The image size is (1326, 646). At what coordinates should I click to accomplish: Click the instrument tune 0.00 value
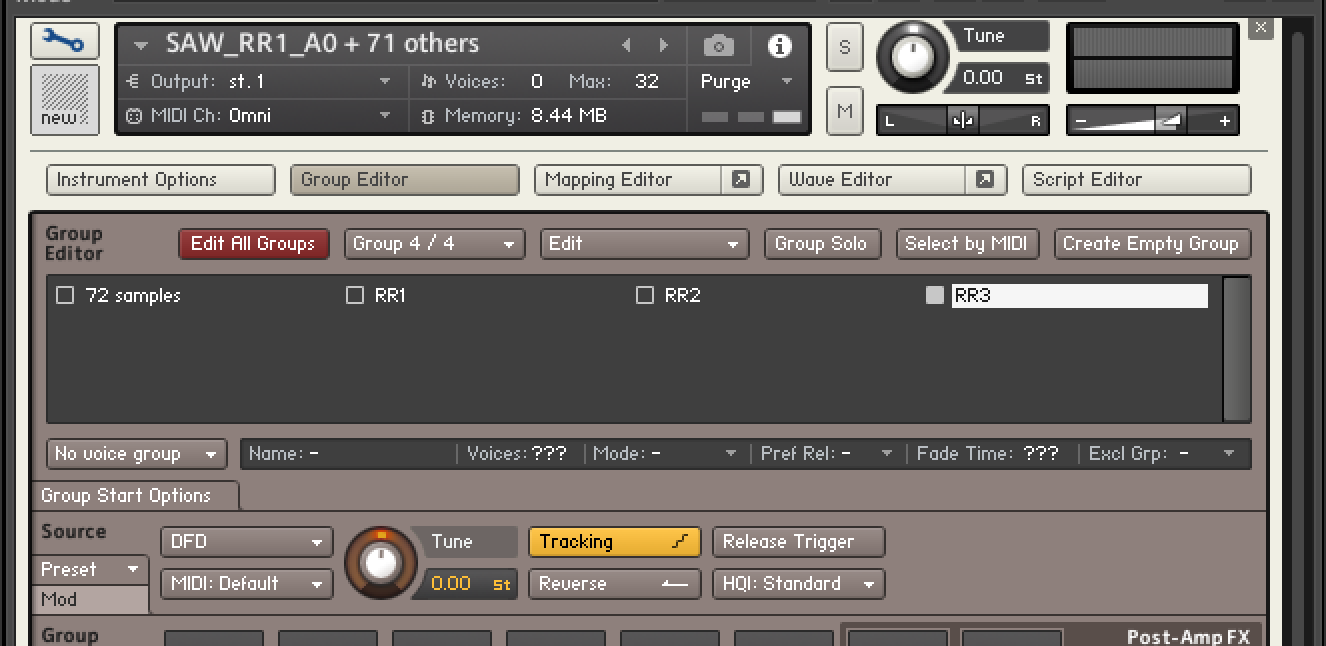click(1001, 78)
